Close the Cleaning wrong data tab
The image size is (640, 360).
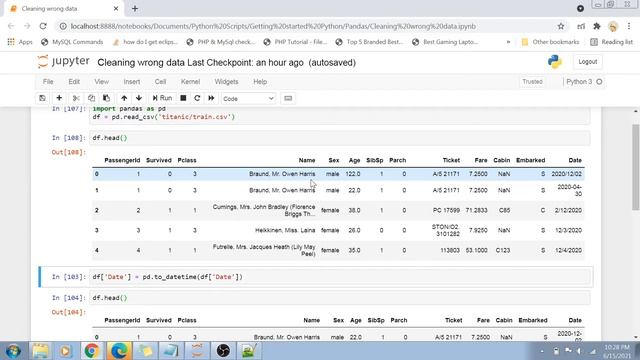click(x=116, y=9)
